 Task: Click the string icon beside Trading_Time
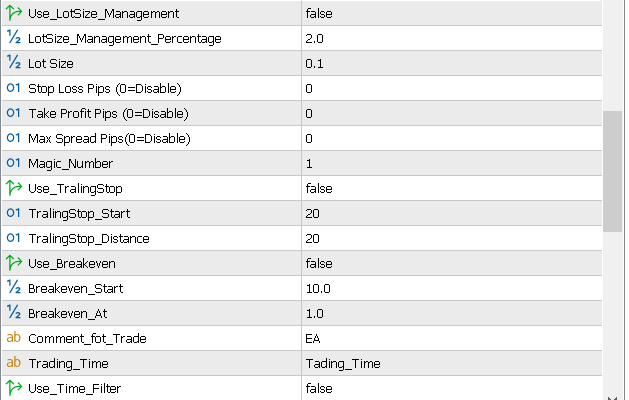[14, 363]
